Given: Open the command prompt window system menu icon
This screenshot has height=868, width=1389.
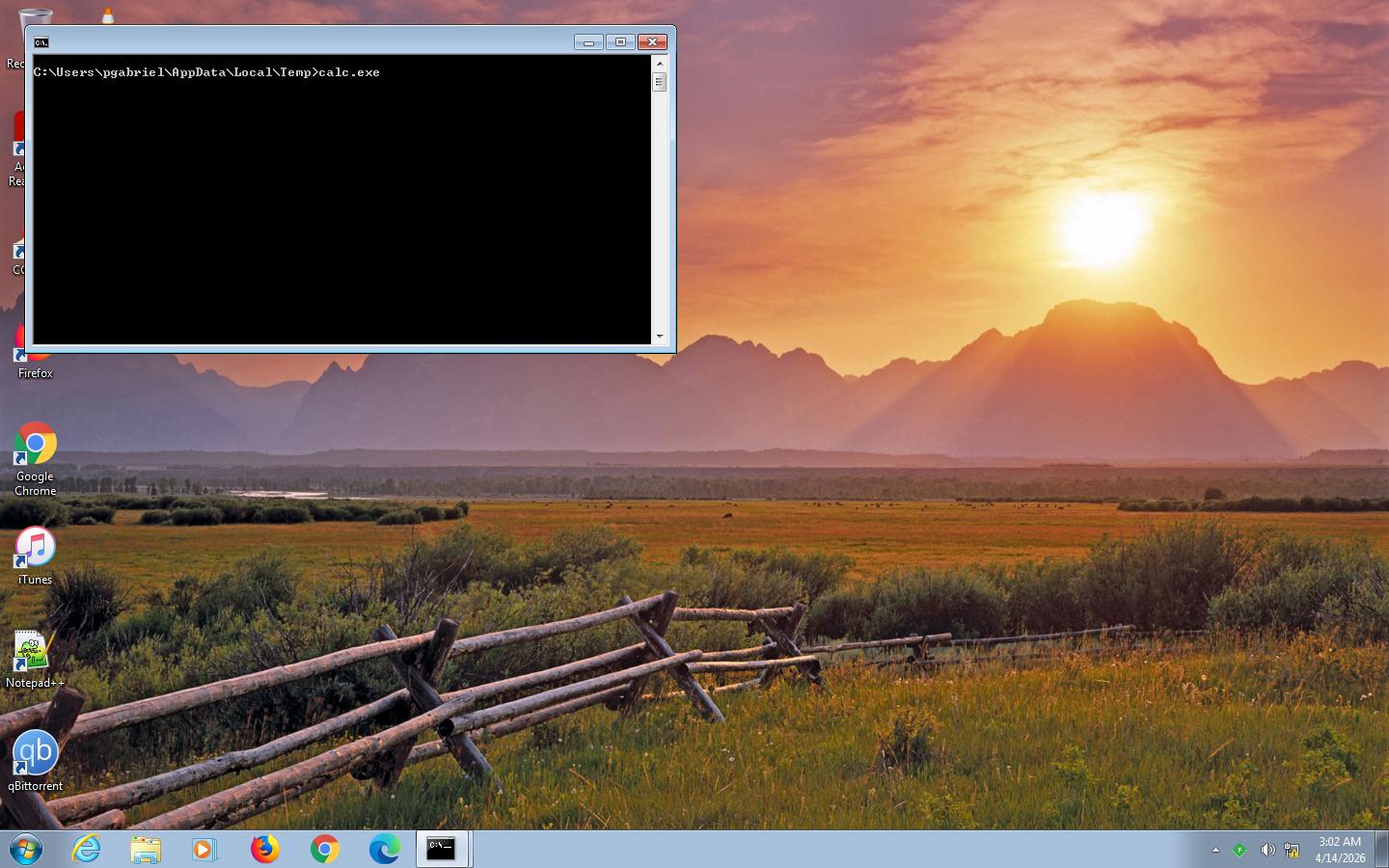Looking at the screenshot, I should tap(41, 42).
